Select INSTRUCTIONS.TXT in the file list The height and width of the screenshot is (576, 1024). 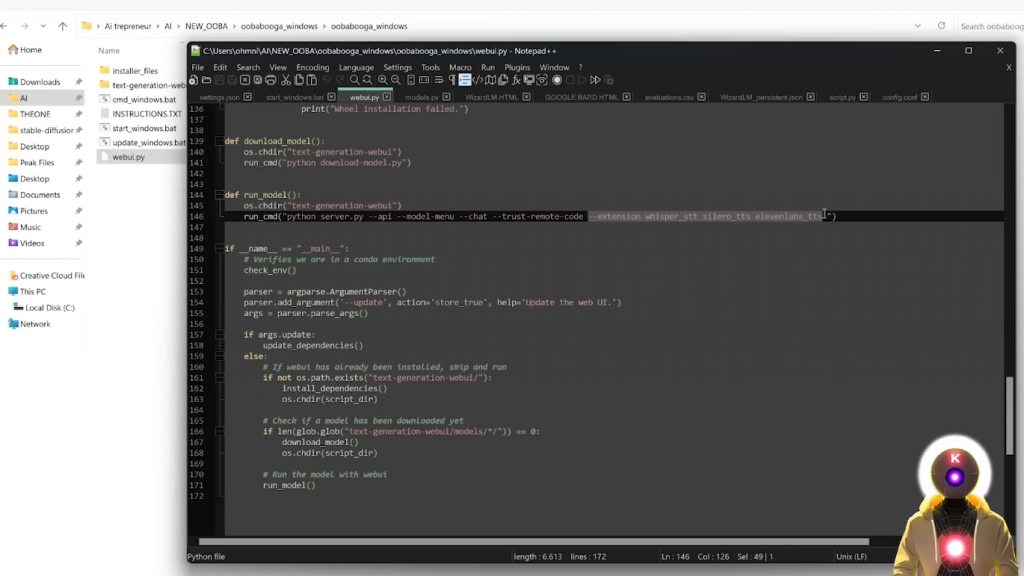[146, 114]
